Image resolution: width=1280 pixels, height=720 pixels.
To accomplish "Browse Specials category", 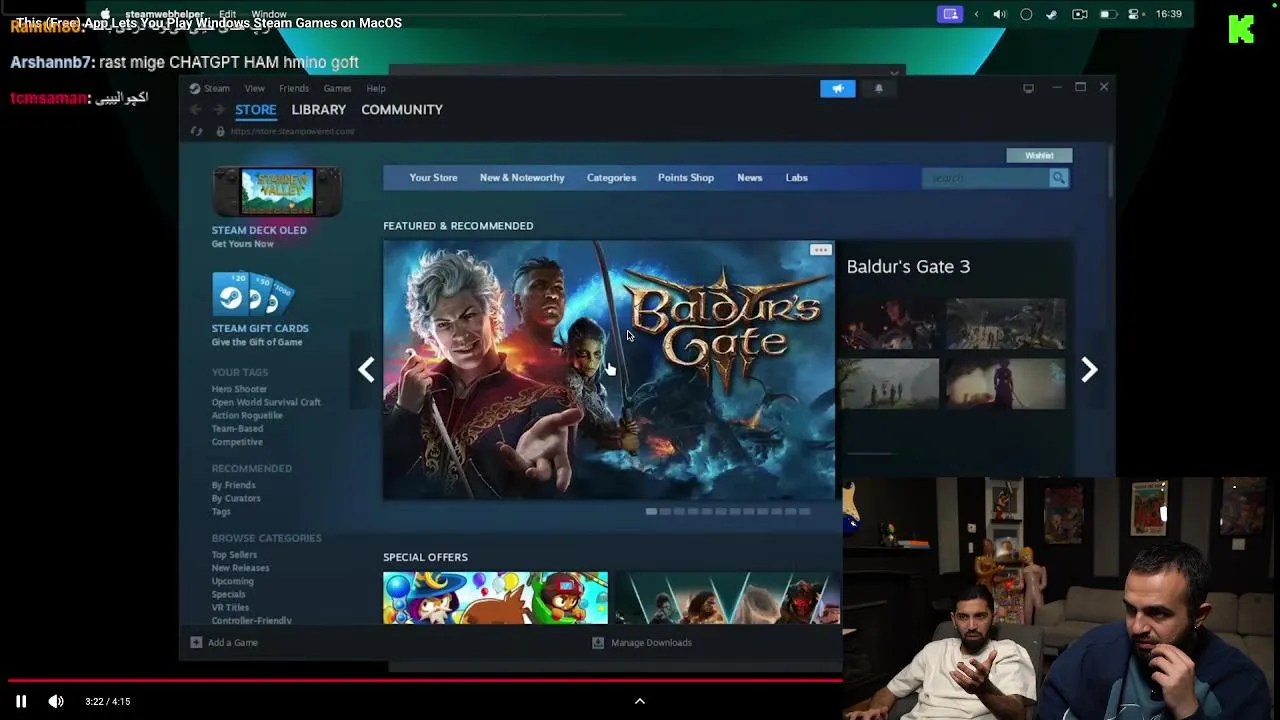I will coord(228,594).
